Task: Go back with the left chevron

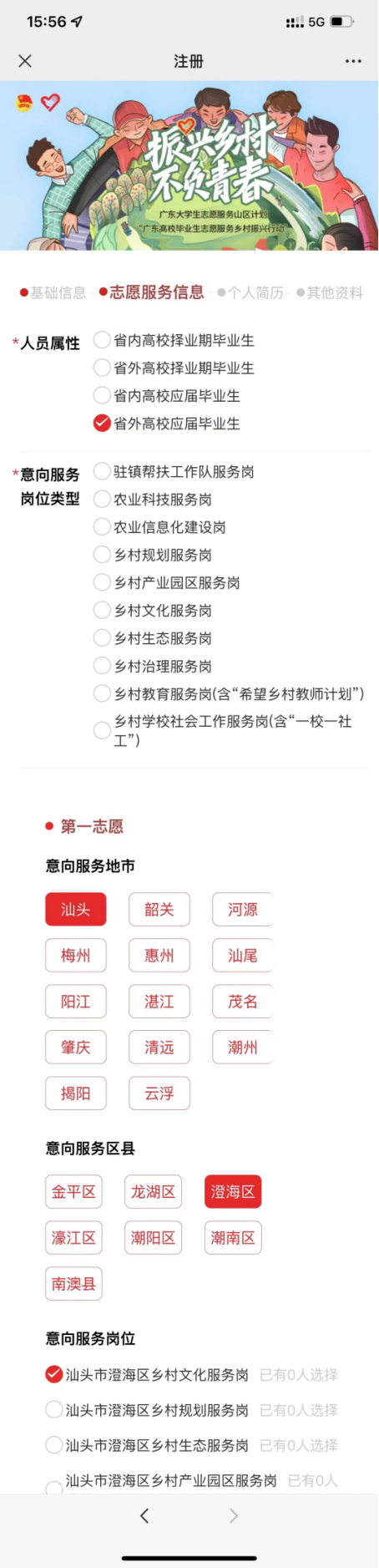Action: click(x=144, y=1515)
